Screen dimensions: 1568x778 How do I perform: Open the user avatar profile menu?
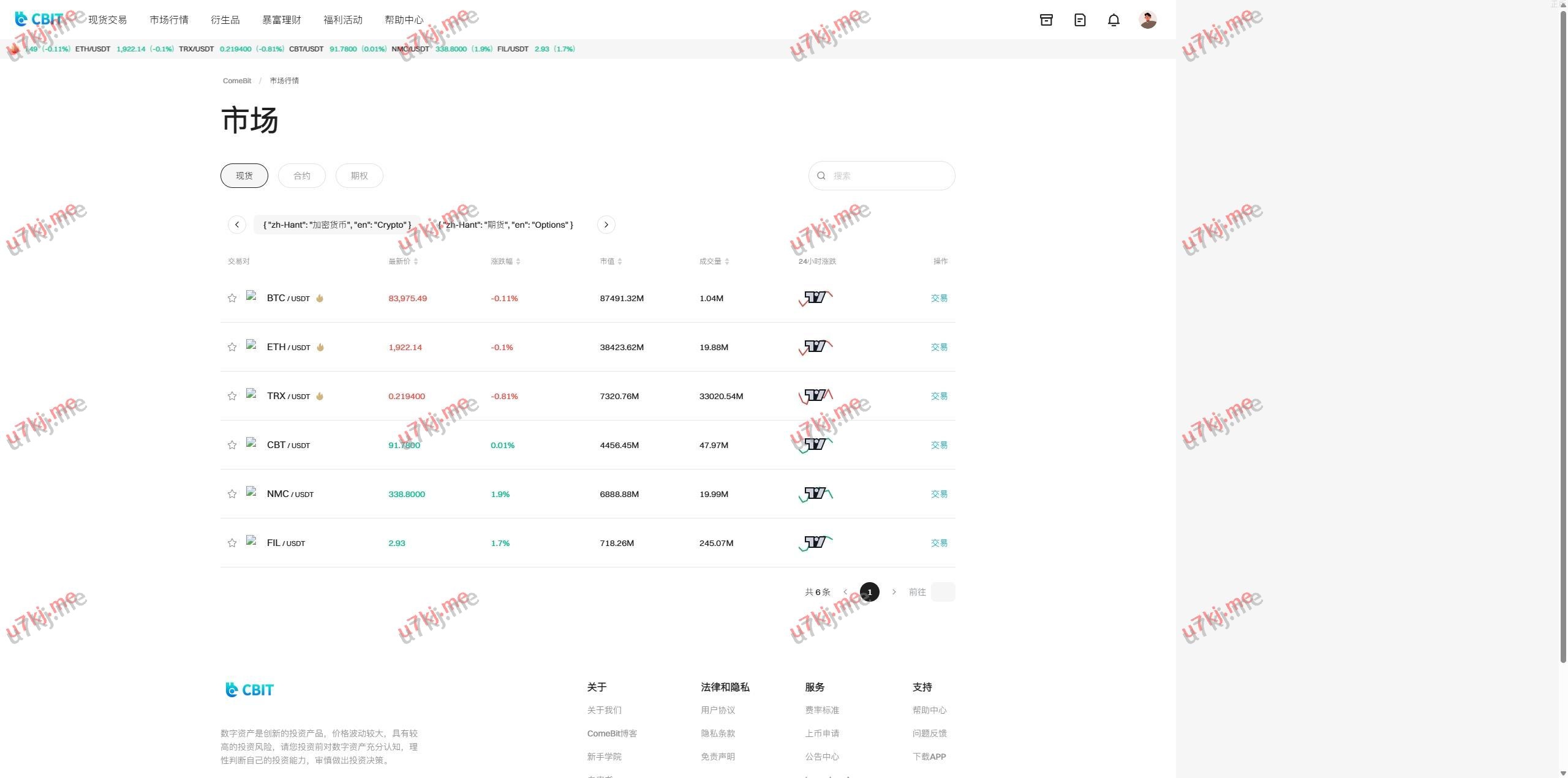1147,20
